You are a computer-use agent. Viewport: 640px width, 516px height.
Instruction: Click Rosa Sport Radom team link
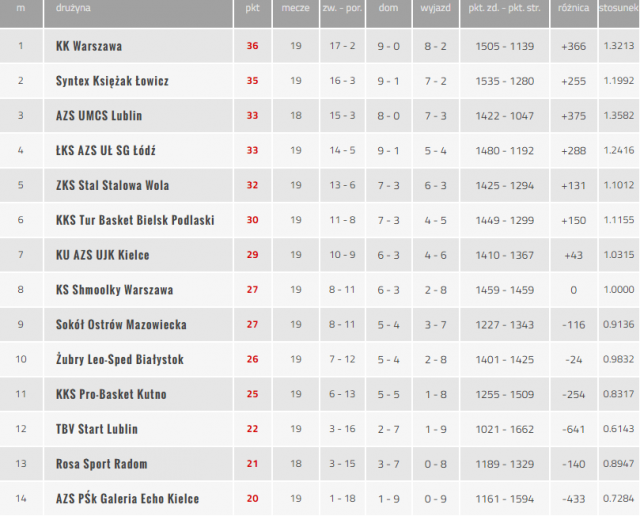(x=100, y=464)
